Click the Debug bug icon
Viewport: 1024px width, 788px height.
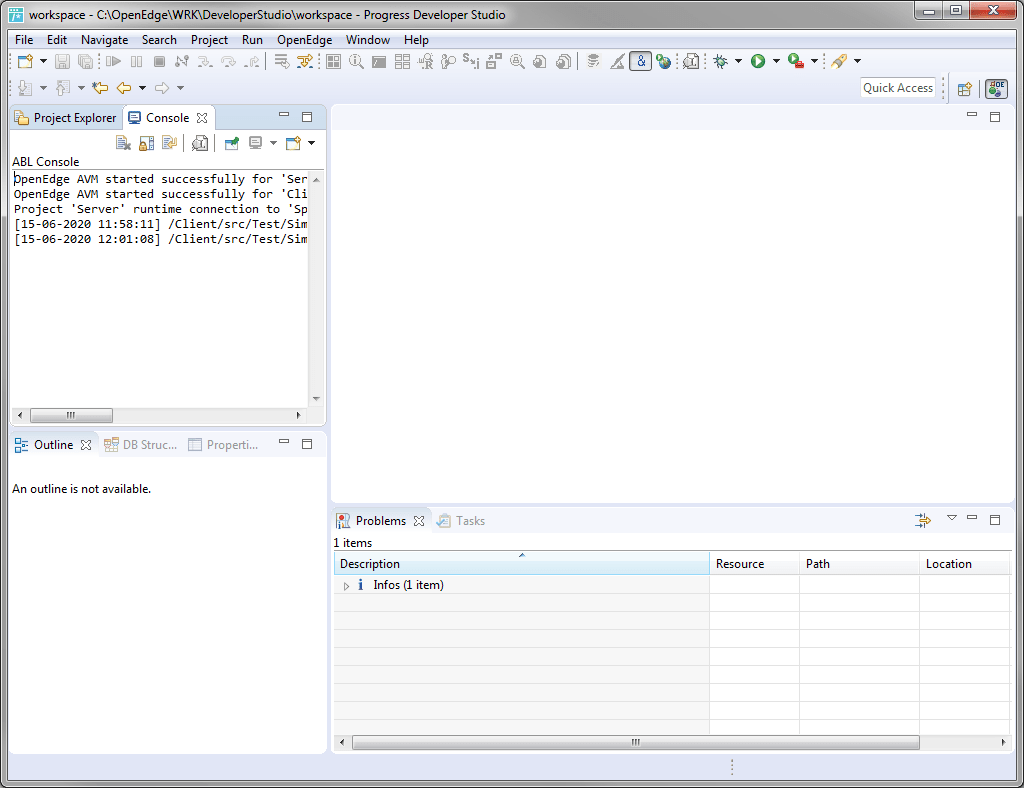(721, 61)
